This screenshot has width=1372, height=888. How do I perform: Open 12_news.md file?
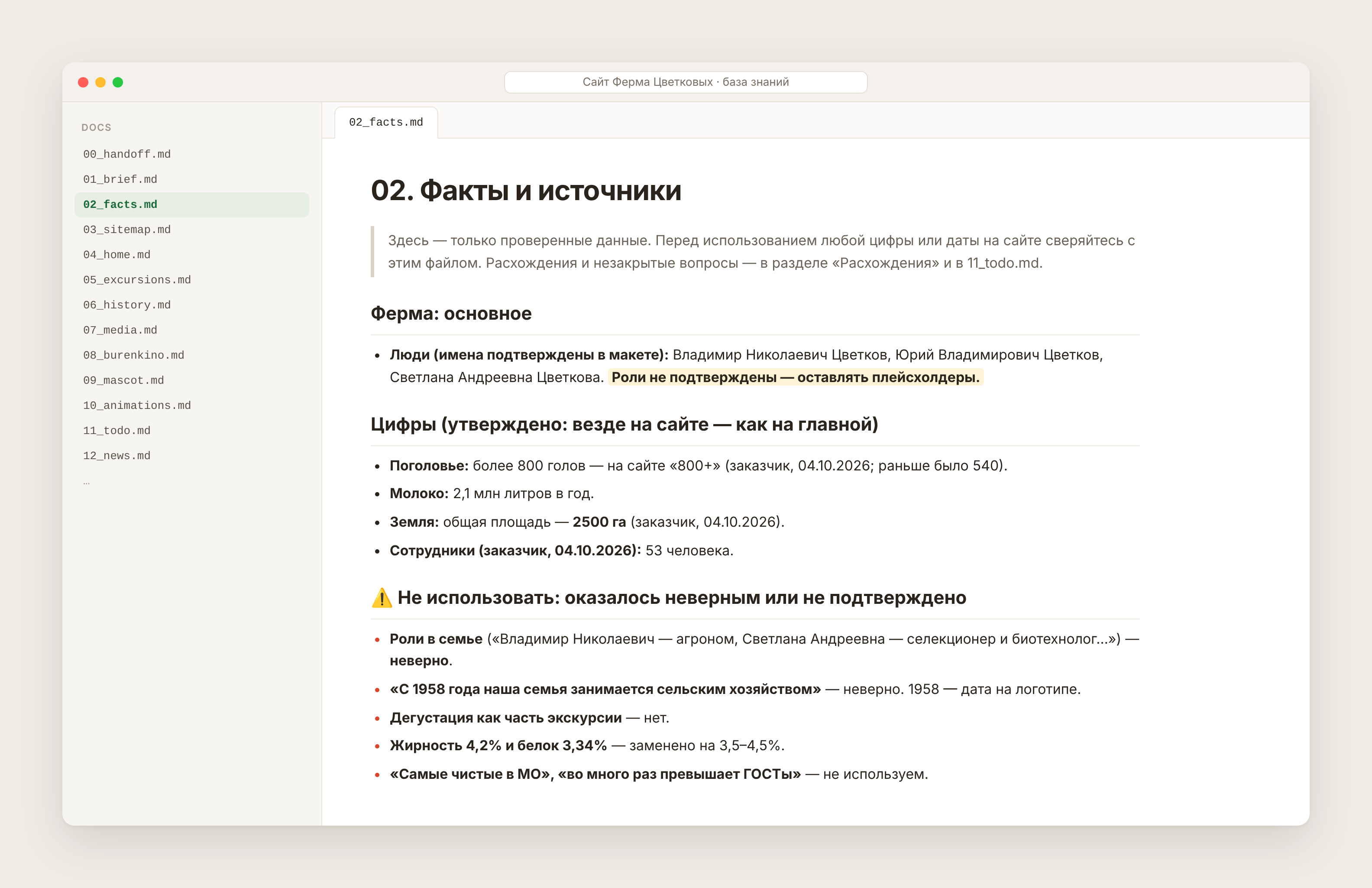(191, 456)
